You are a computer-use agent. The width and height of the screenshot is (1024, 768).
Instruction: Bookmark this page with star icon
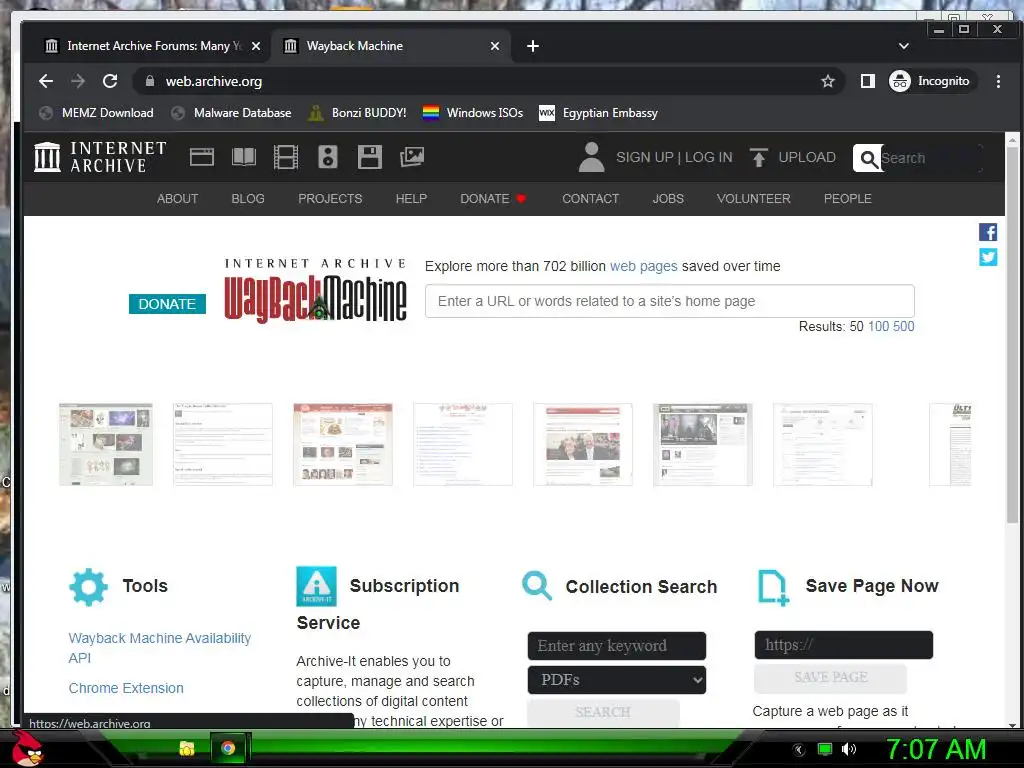tap(828, 81)
